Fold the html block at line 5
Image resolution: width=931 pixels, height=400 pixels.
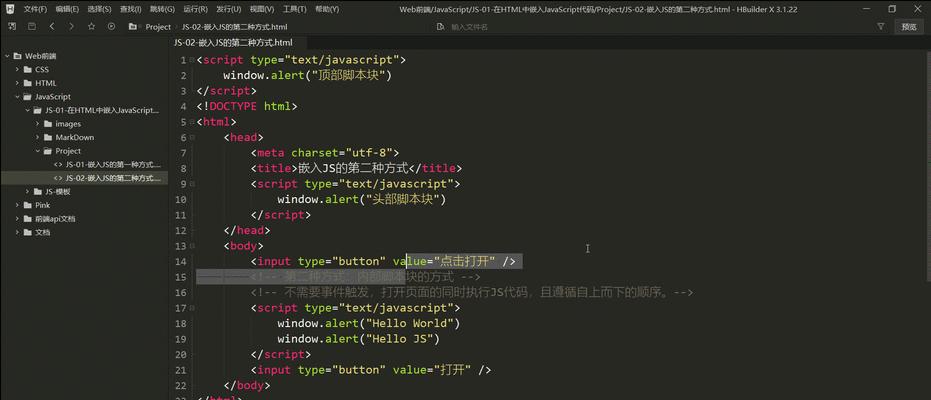coord(192,122)
